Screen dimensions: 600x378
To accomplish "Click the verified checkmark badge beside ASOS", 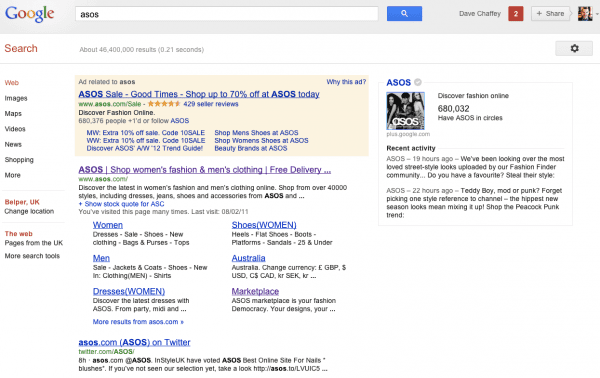I will pyautogui.click(x=417, y=82).
